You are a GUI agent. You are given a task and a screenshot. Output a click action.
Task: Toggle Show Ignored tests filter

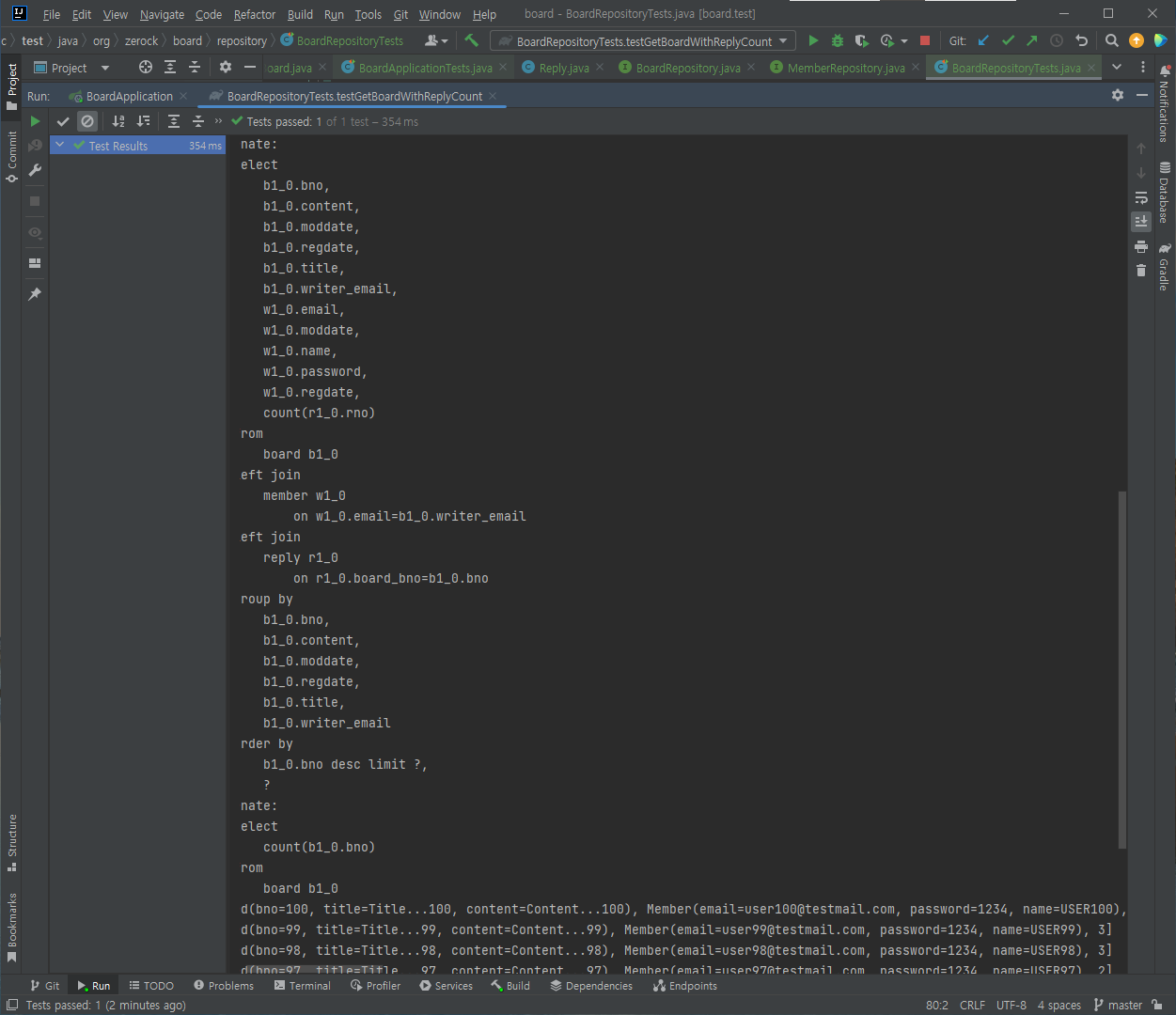click(87, 121)
